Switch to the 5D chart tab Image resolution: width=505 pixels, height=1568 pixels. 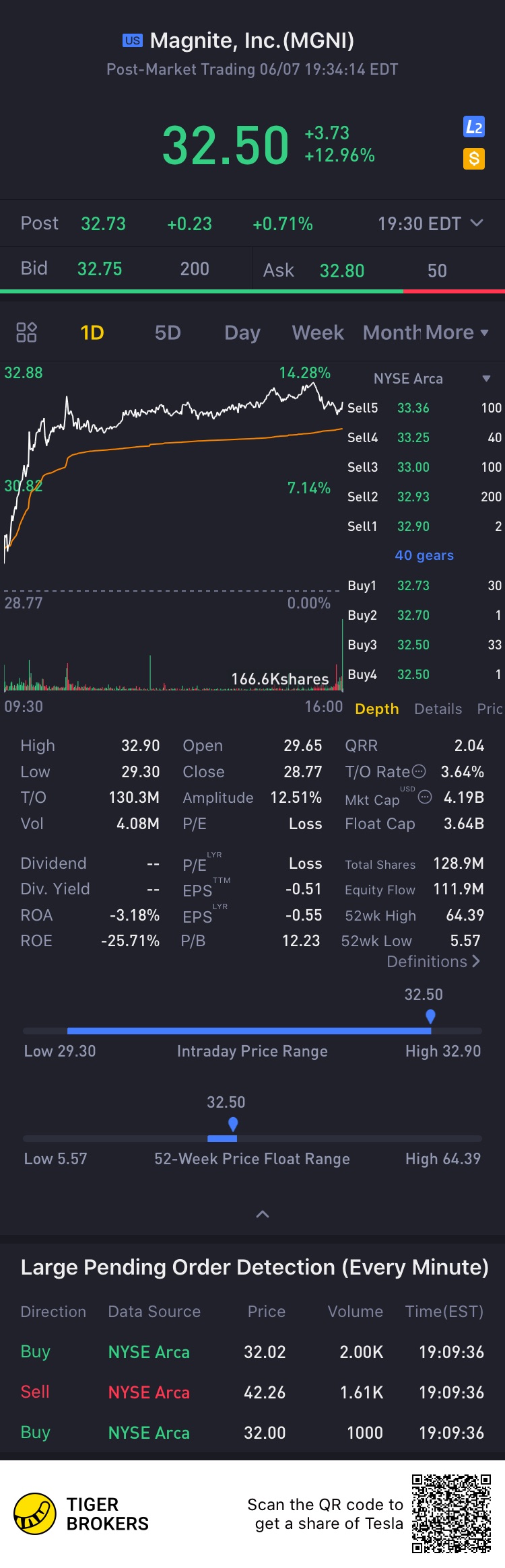click(x=168, y=332)
